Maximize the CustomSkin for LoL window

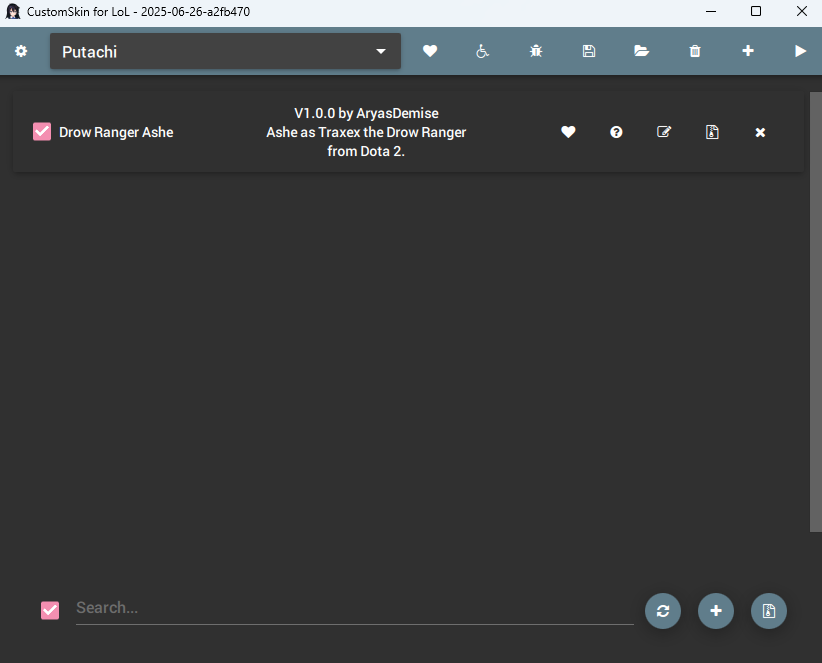[x=756, y=12]
